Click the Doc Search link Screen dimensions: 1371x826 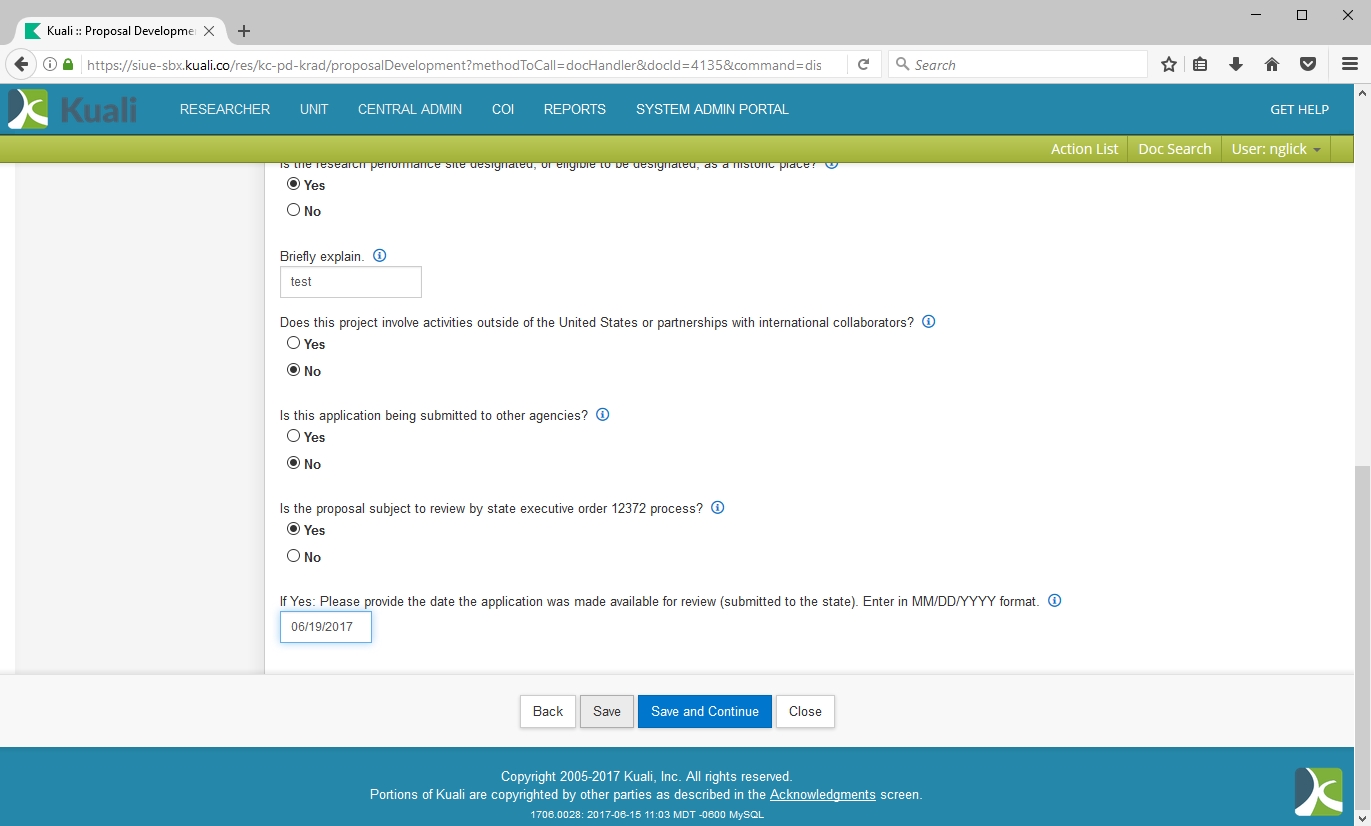click(1174, 149)
